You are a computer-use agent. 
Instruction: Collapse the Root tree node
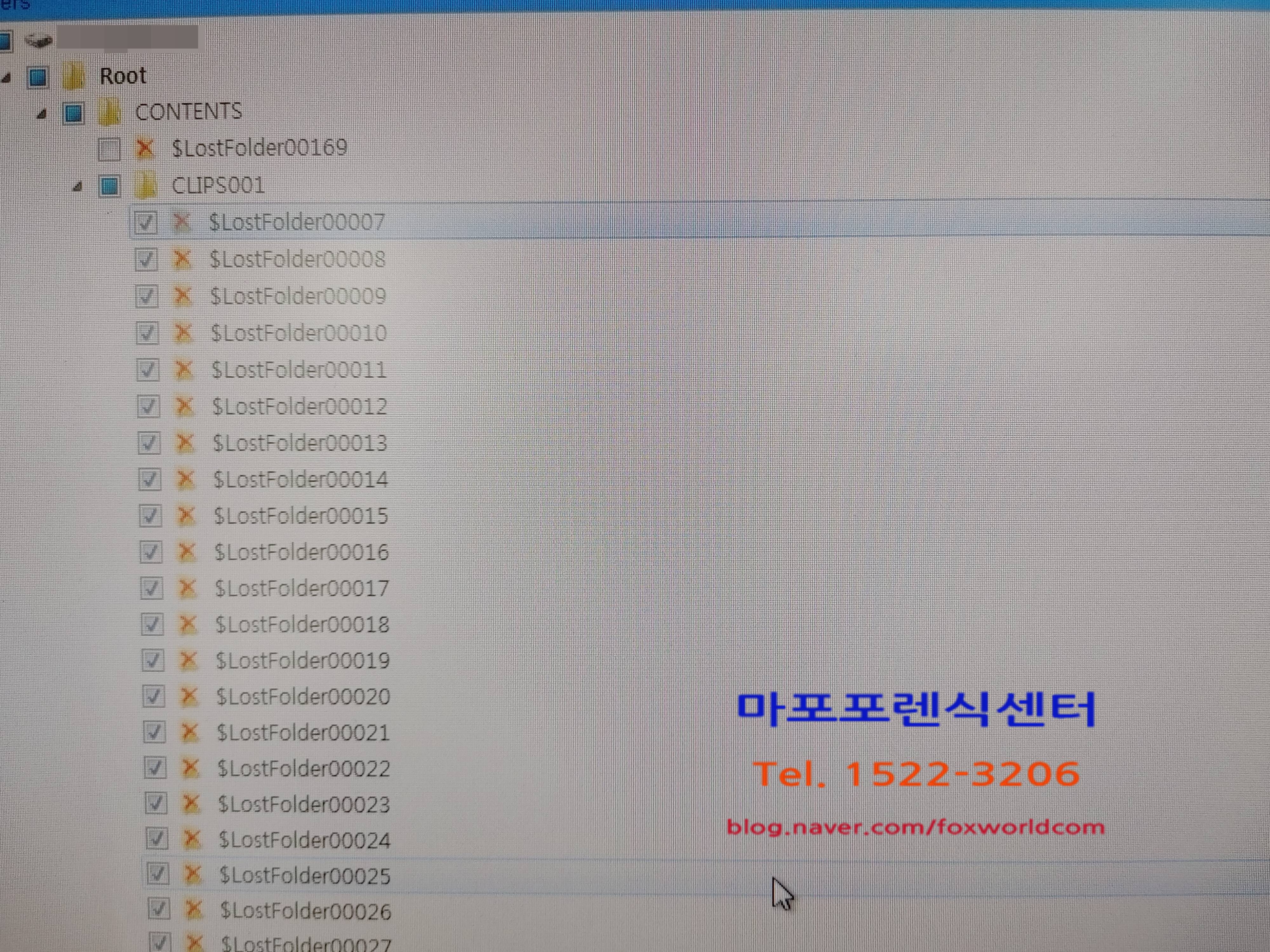[6, 79]
